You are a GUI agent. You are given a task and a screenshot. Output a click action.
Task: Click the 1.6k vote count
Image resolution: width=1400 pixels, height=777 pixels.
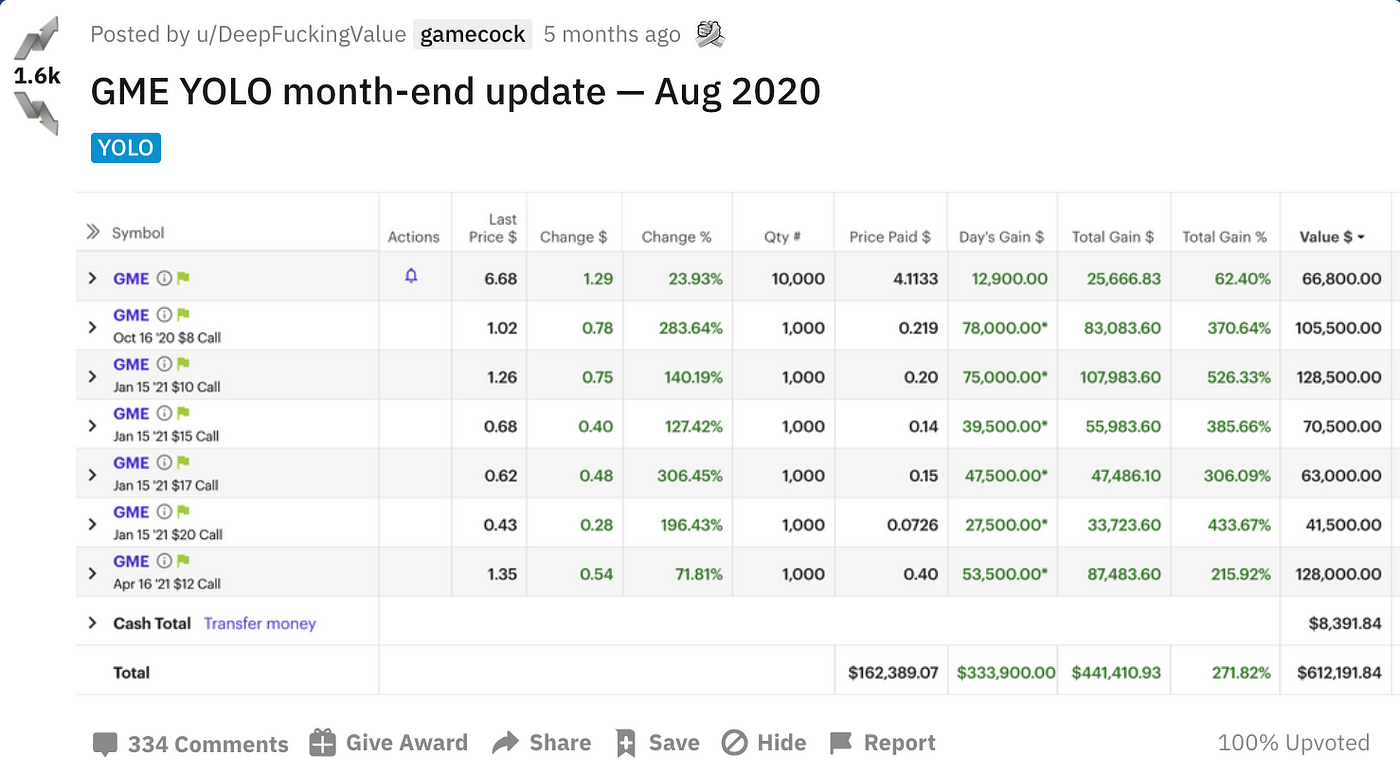pyautogui.click(x=37, y=76)
